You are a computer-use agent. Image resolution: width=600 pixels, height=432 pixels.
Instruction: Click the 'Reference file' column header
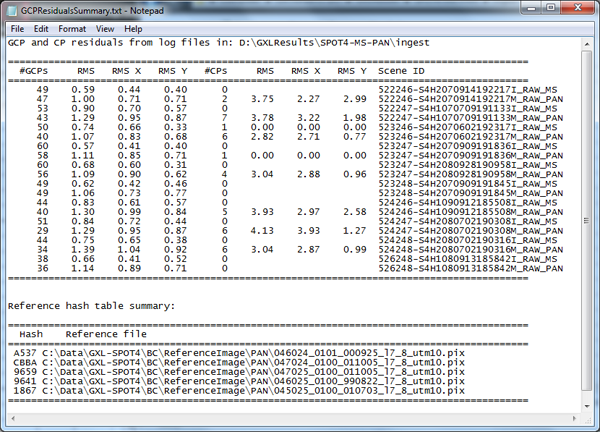tap(106, 334)
